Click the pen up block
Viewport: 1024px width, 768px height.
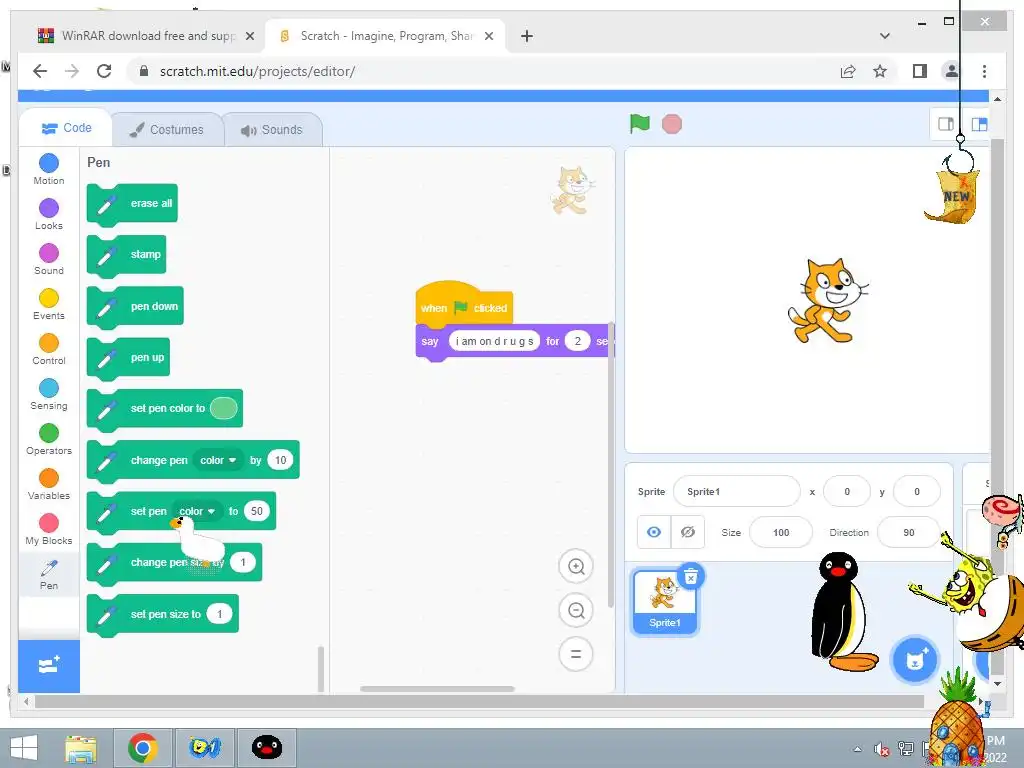click(x=128, y=358)
